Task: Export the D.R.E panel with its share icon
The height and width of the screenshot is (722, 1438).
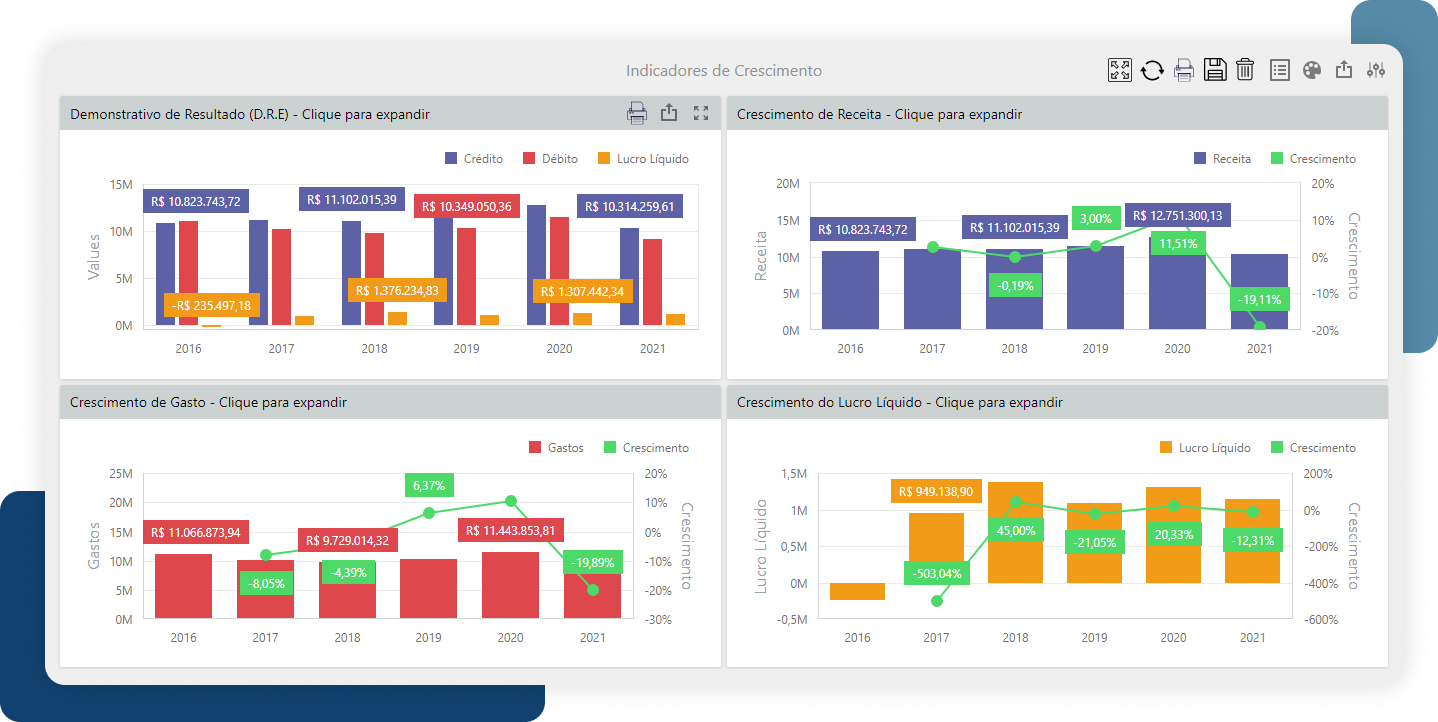Action: [669, 114]
